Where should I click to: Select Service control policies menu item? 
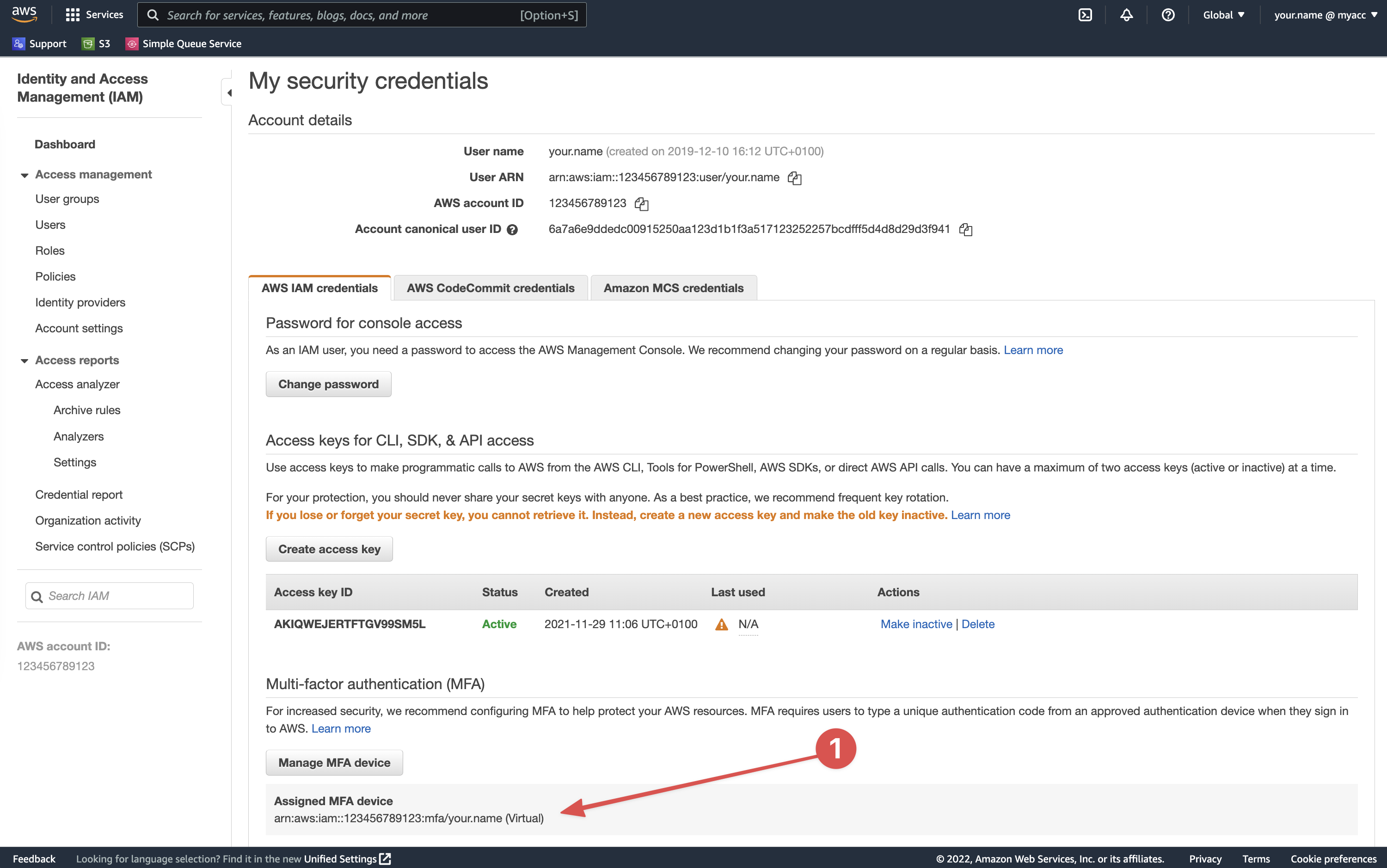tap(115, 545)
